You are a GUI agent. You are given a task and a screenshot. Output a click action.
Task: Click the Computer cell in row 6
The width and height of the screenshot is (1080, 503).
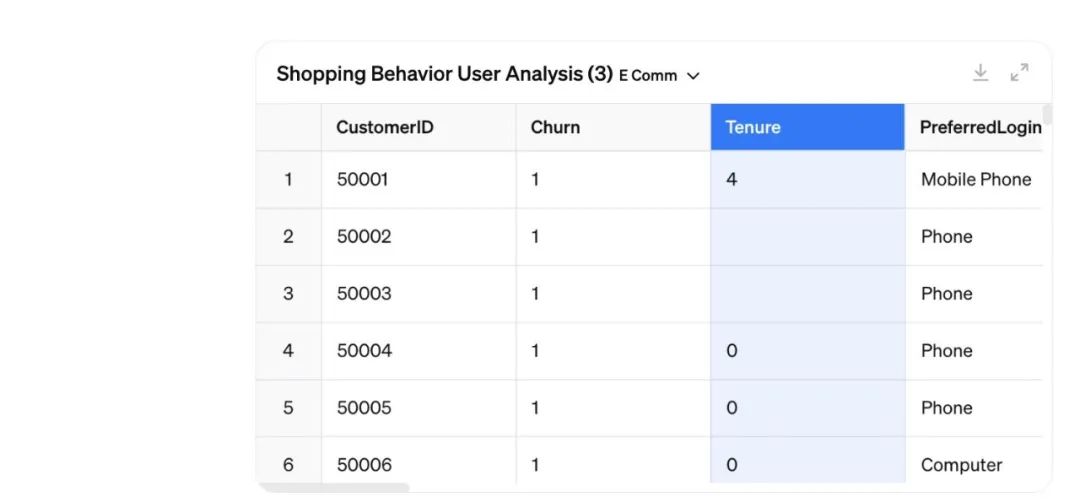(974, 464)
